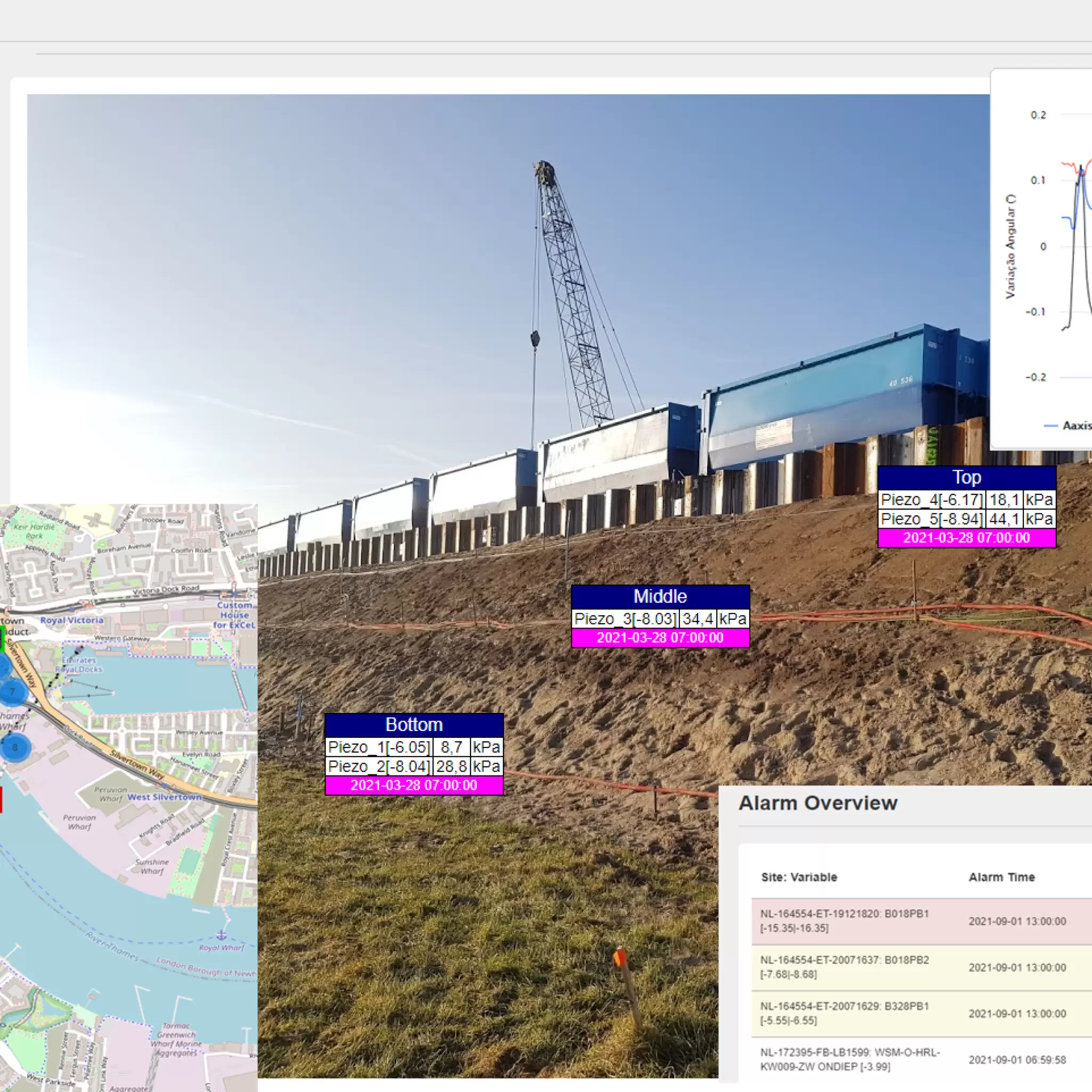Click the 44,1 pressure value
The image size is (1092, 1092).
tap(1005, 519)
